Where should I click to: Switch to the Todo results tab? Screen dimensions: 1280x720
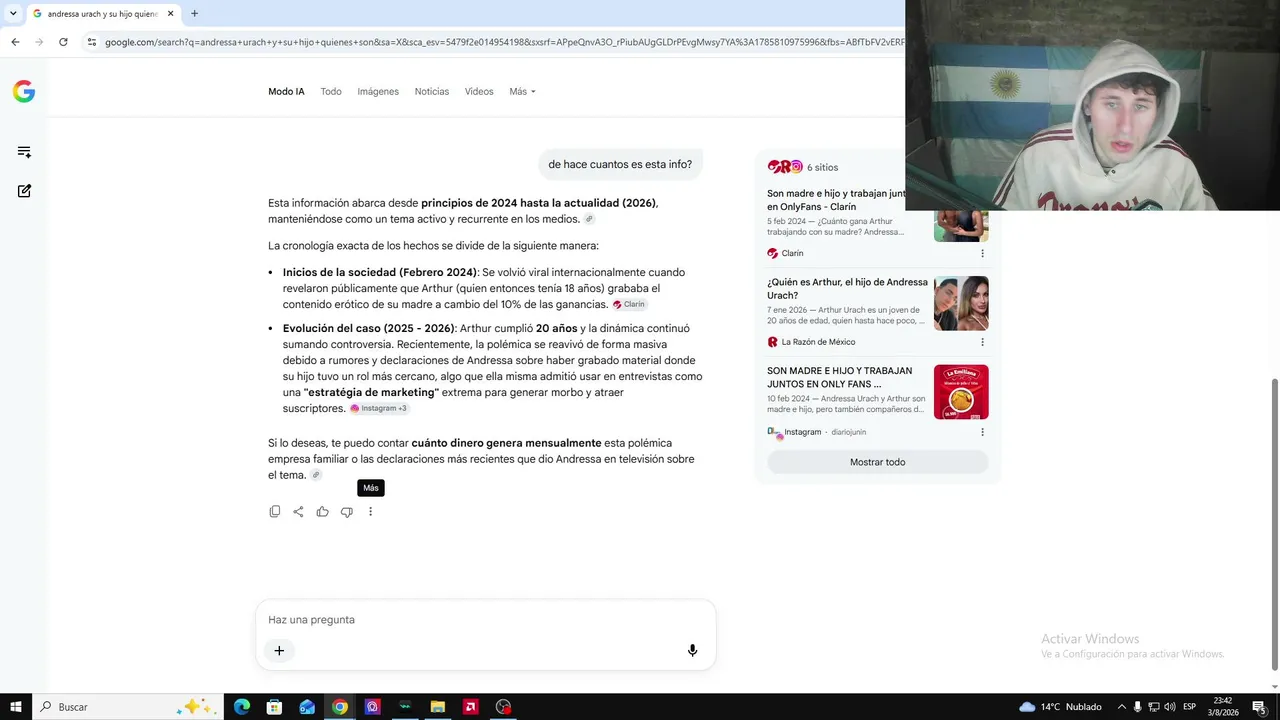point(331,92)
